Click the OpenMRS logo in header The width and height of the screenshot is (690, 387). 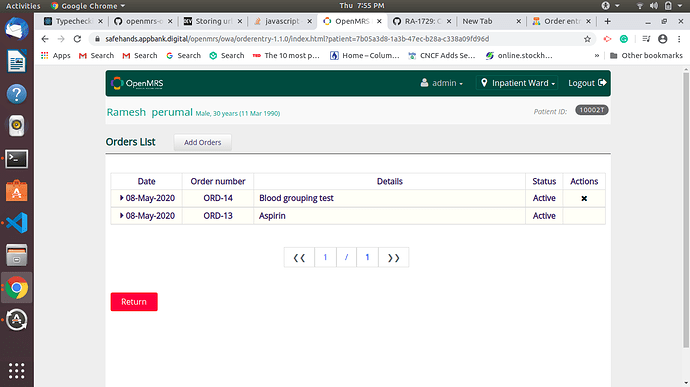(x=137, y=83)
